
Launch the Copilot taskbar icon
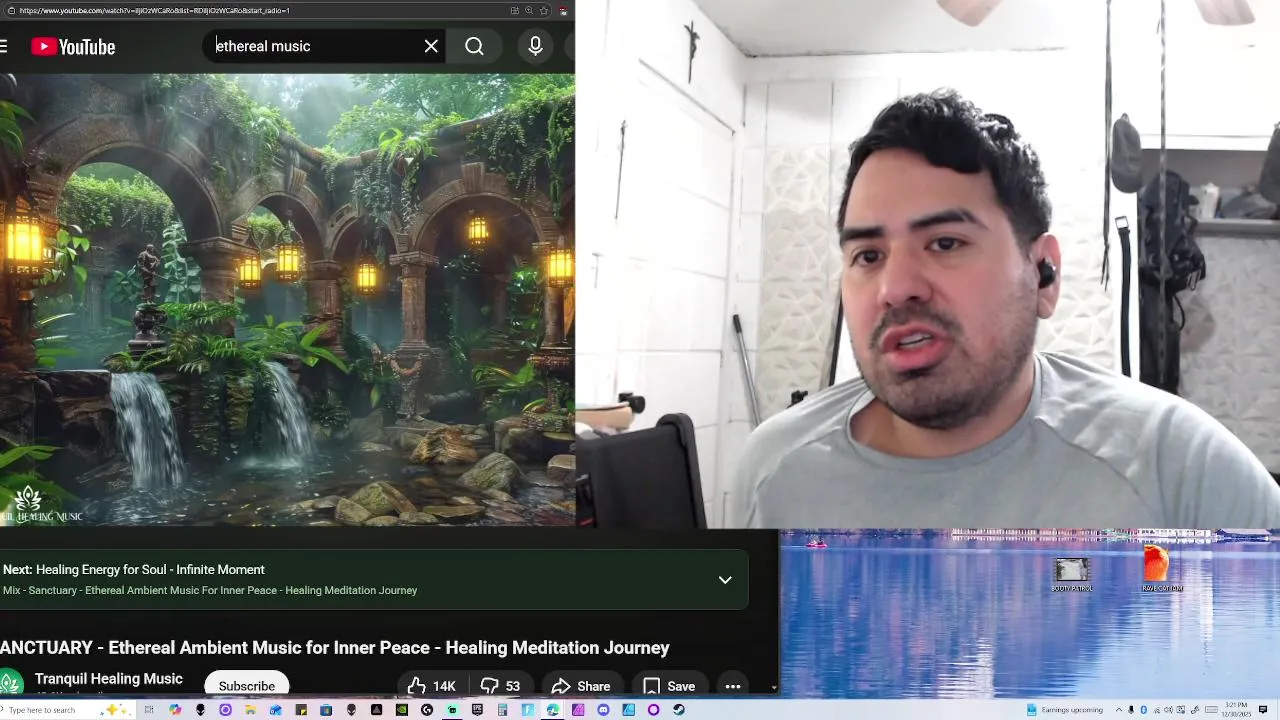pos(175,710)
